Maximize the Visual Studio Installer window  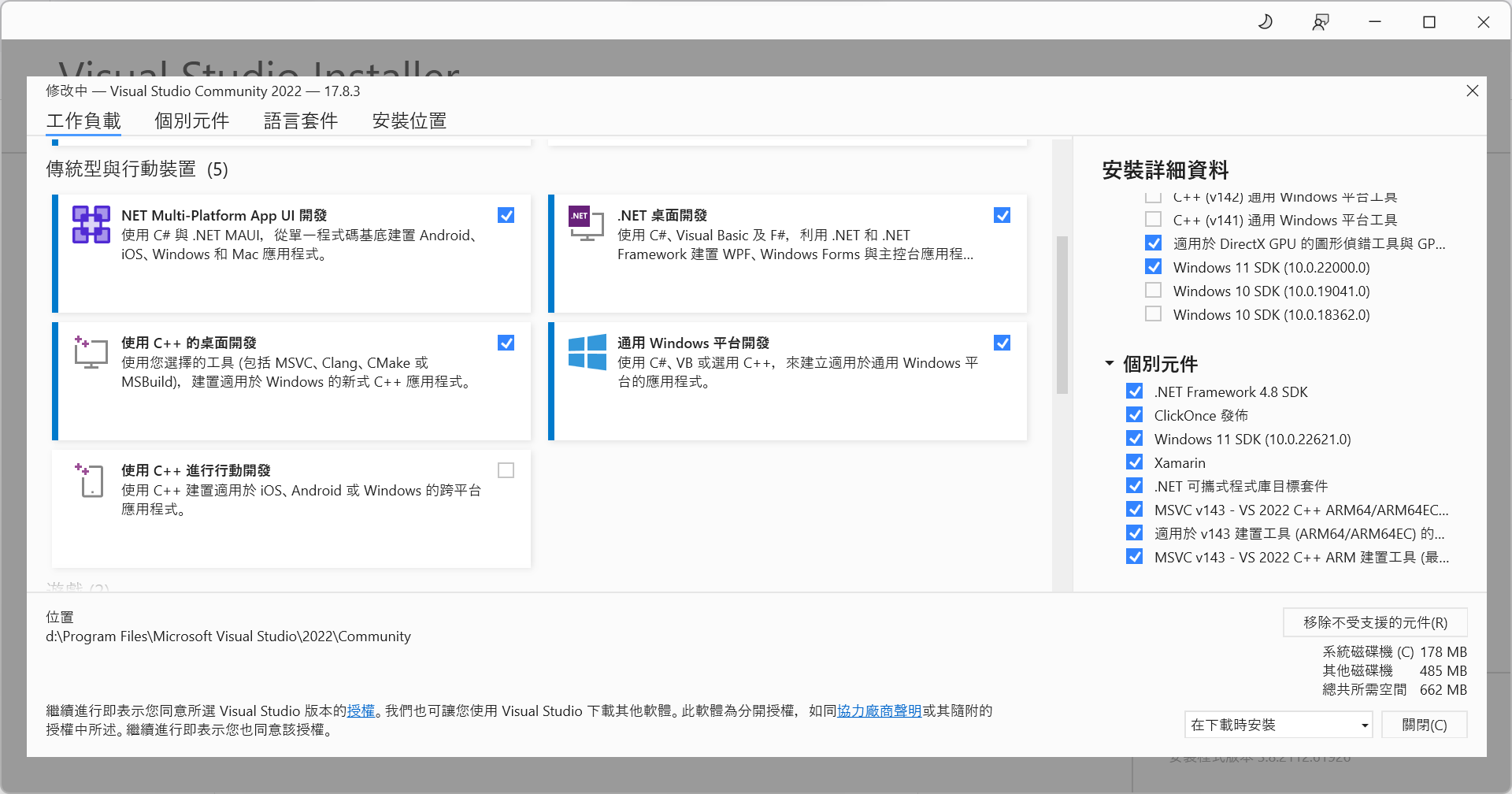[x=1429, y=22]
